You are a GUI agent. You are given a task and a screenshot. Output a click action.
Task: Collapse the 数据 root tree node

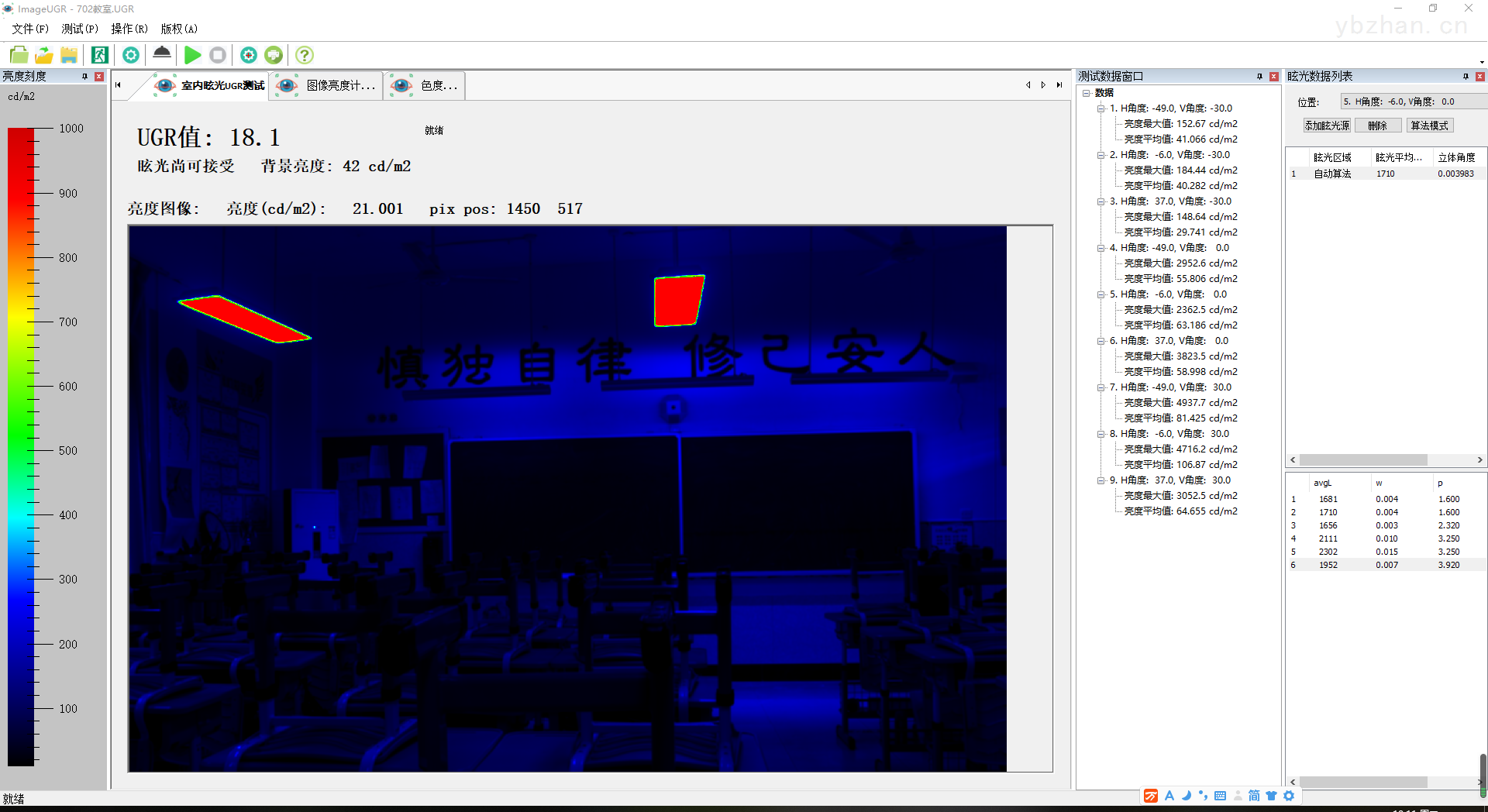click(x=1087, y=93)
